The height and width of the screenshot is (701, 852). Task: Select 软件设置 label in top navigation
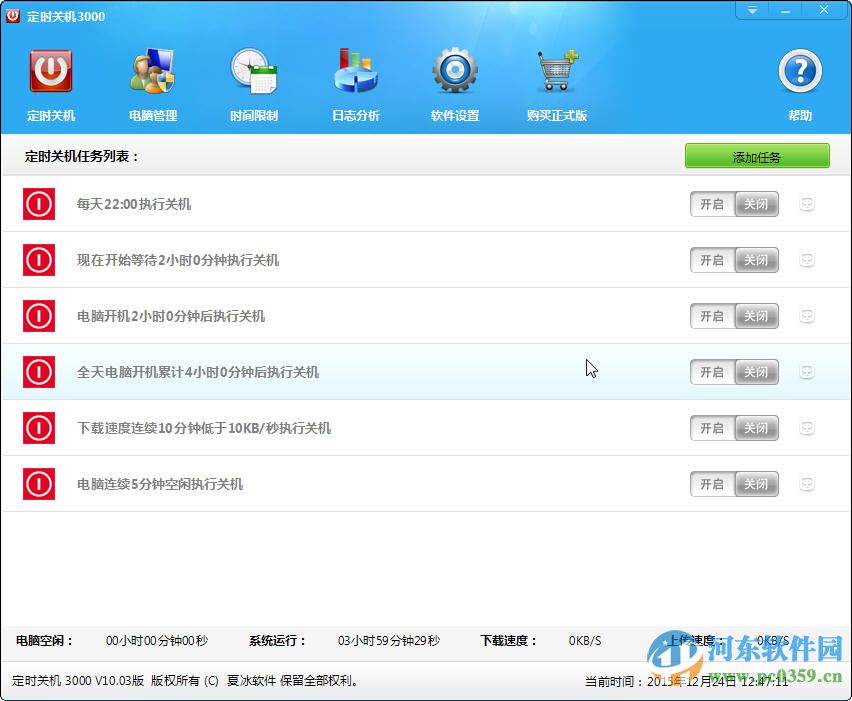(x=455, y=115)
